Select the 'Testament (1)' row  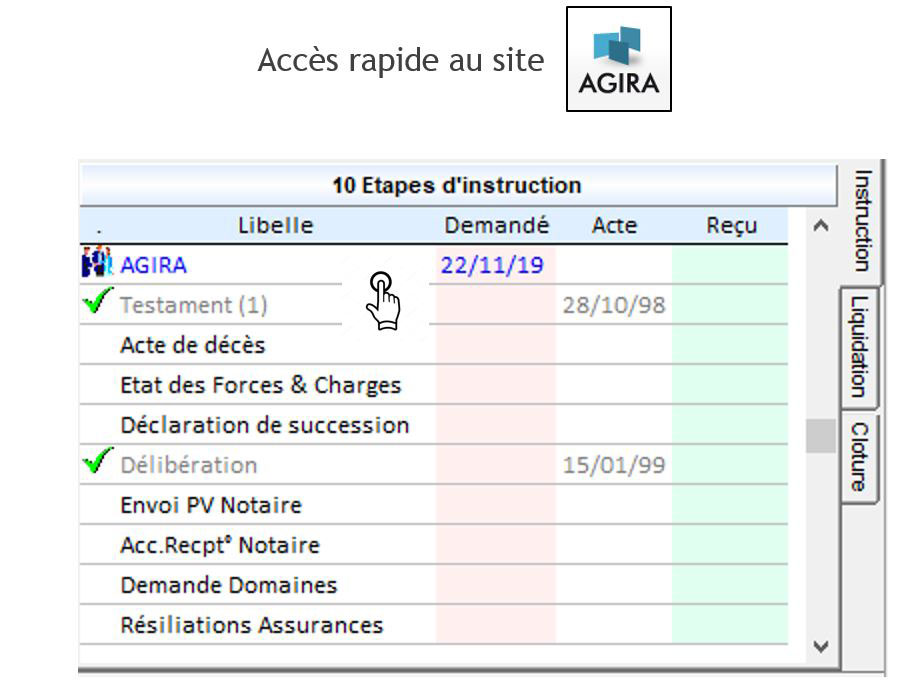433,305
